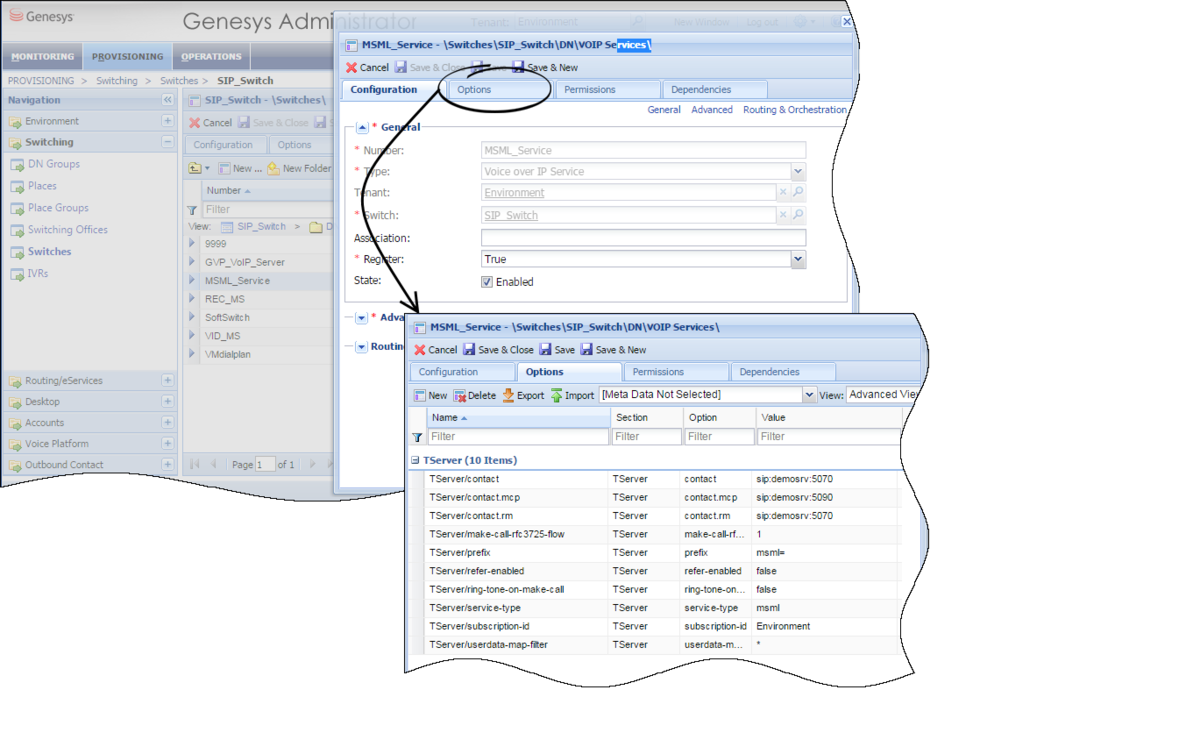Switch to the OPERATIONS tab

(x=211, y=57)
